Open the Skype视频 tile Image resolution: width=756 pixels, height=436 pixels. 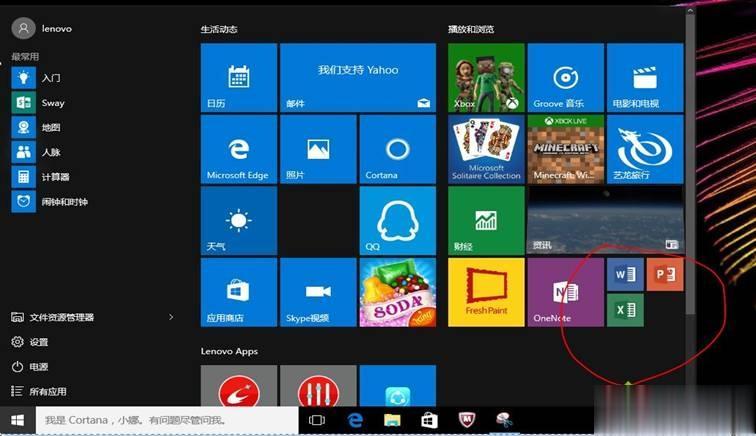(318, 292)
